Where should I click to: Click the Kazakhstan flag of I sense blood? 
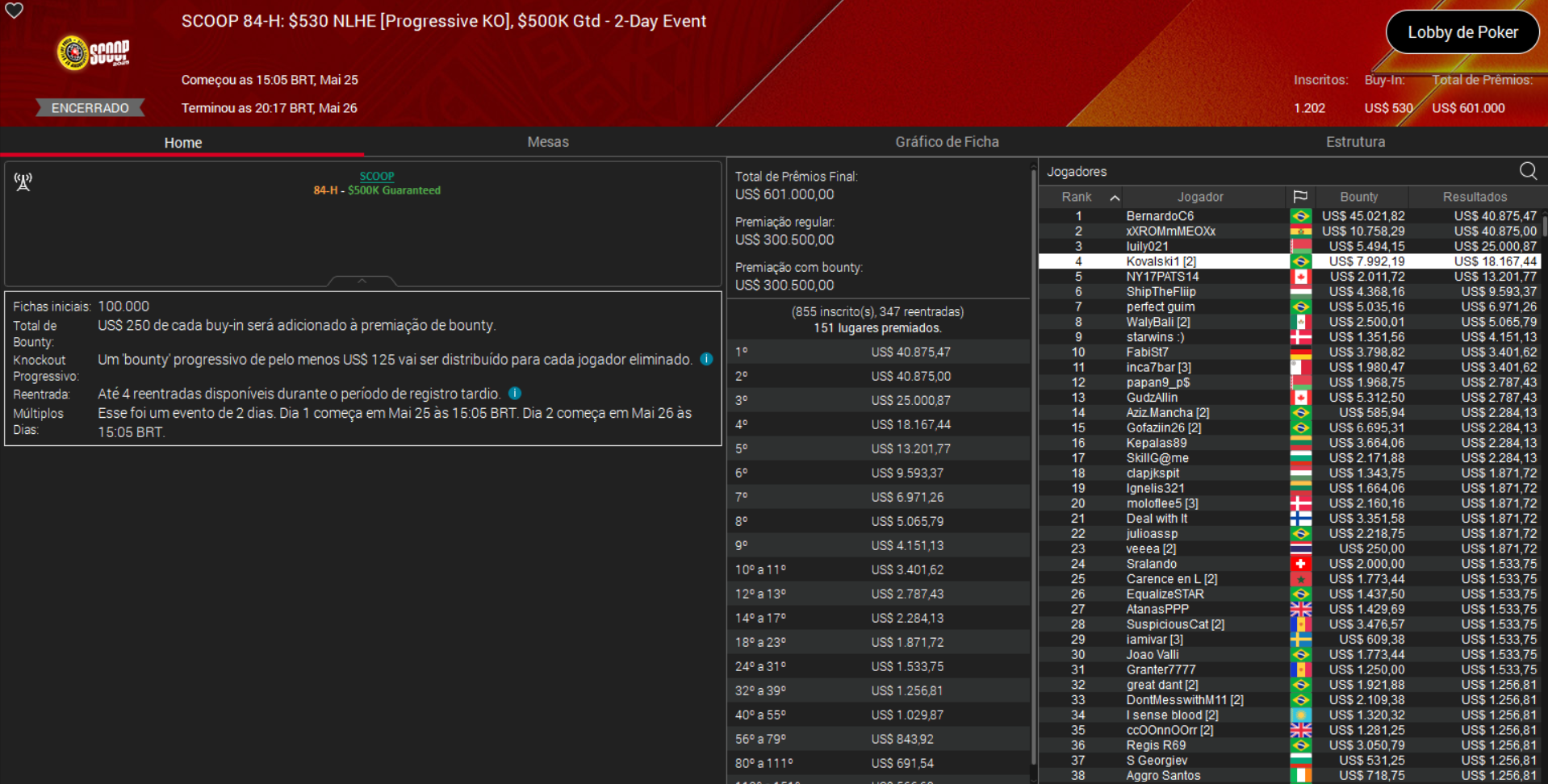click(1300, 715)
